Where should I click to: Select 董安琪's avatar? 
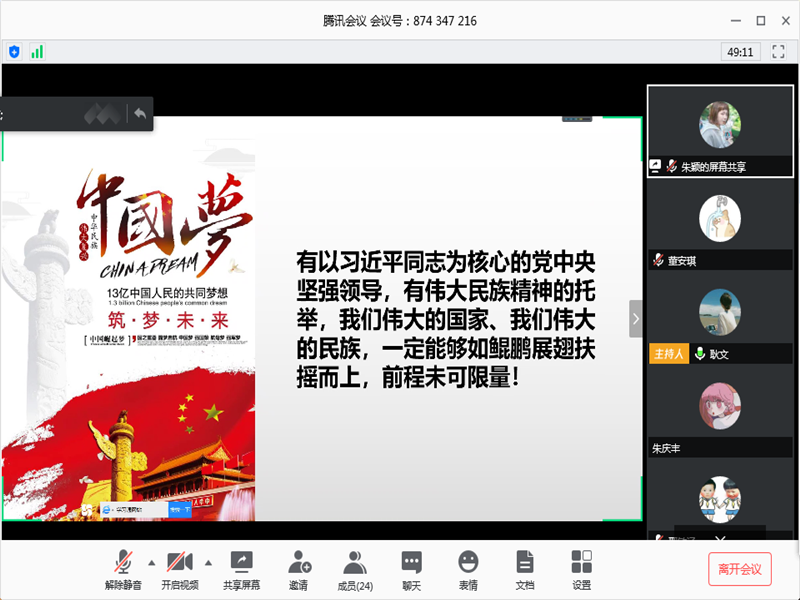click(x=720, y=218)
